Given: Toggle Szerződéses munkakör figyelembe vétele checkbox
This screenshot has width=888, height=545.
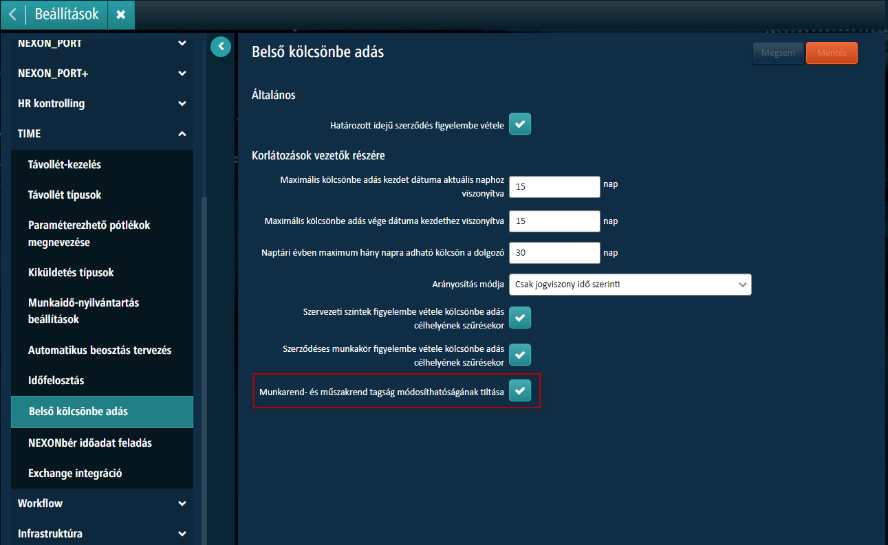Looking at the screenshot, I should coord(520,354).
